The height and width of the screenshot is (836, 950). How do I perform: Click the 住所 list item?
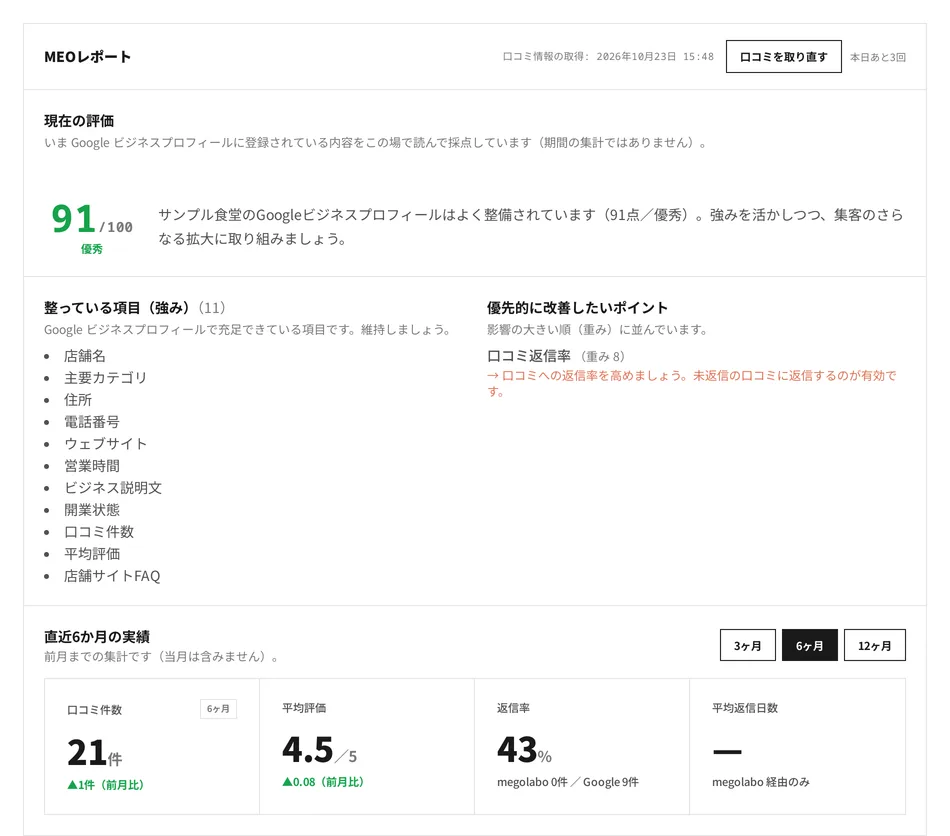pos(78,400)
